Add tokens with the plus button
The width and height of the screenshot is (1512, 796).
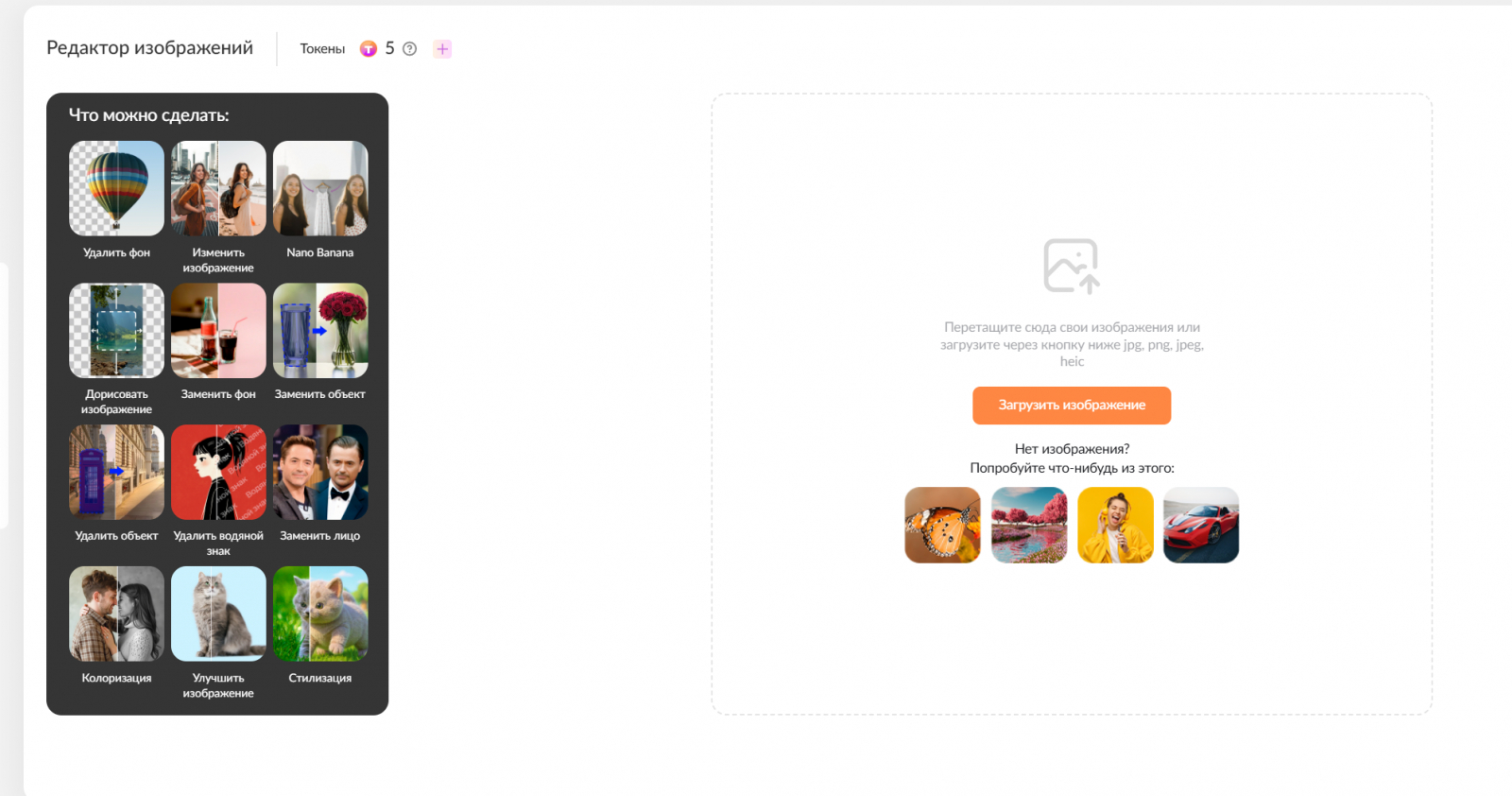(x=442, y=49)
